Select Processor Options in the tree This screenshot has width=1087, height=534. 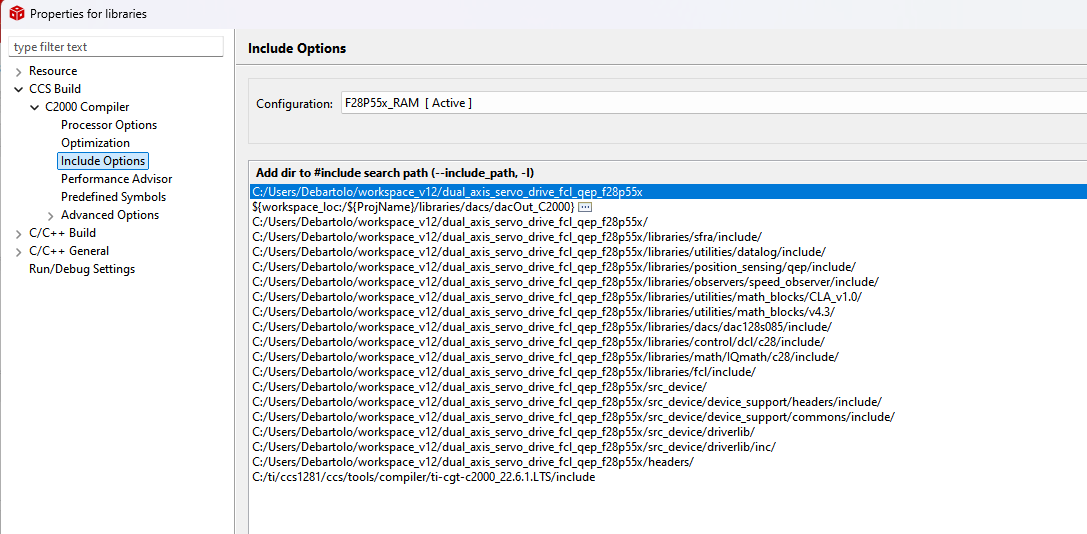(109, 125)
